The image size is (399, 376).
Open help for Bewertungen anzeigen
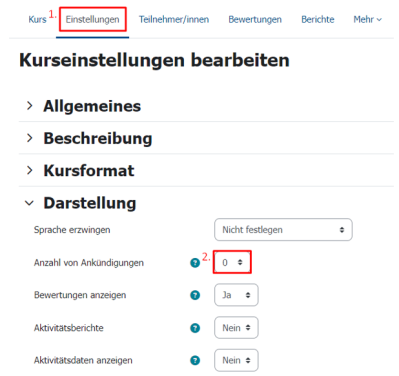pos(195,295)
